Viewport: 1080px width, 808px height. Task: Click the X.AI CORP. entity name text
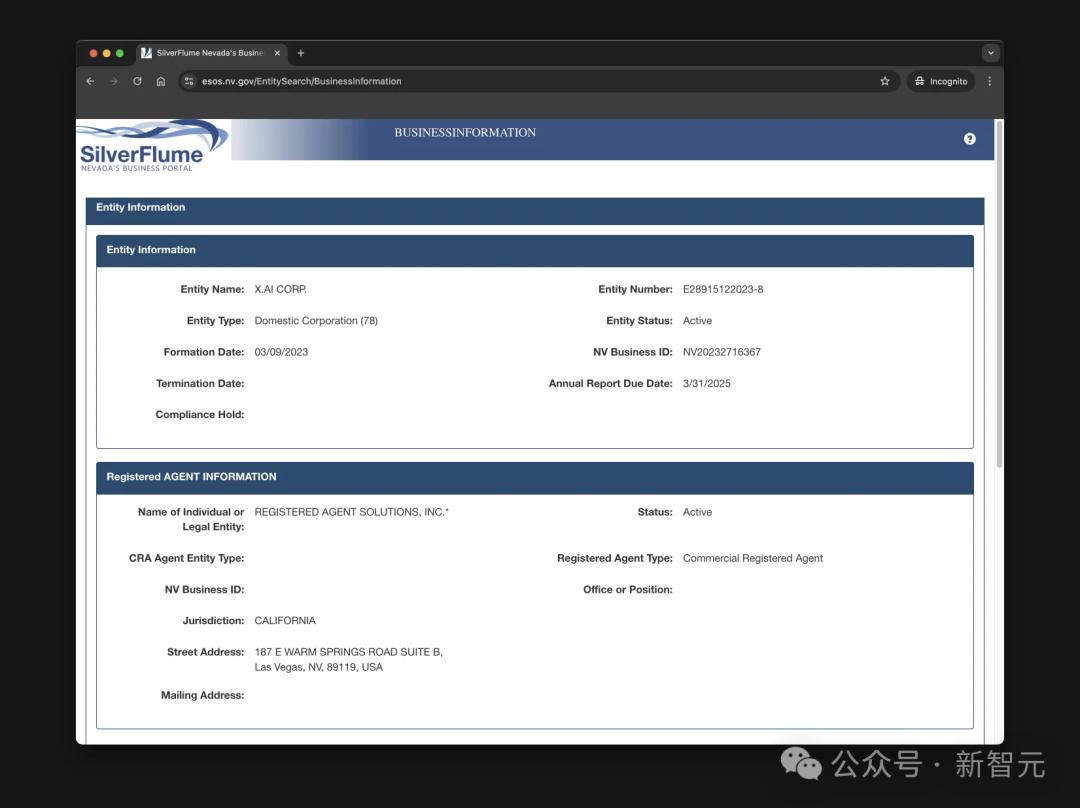[x=280, y=290]
